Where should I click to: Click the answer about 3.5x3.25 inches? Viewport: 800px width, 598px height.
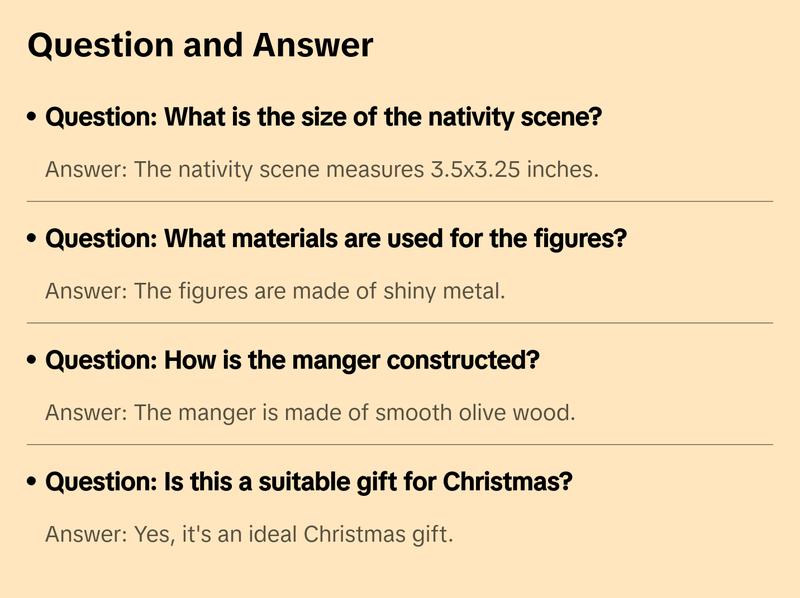point(322,169)
